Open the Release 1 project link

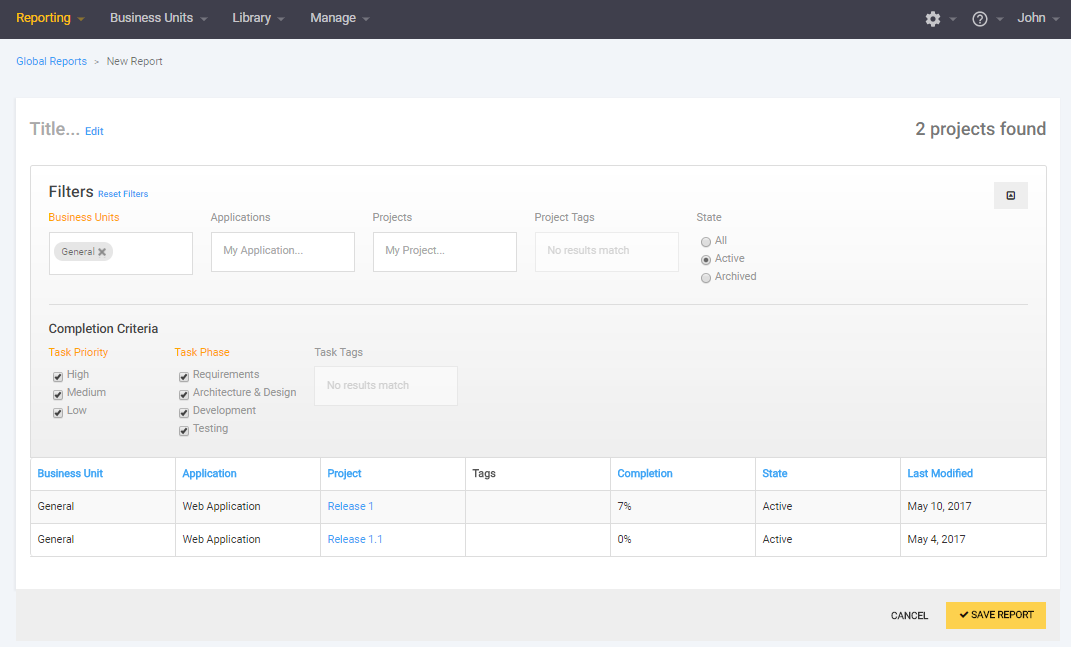point(350,506)
